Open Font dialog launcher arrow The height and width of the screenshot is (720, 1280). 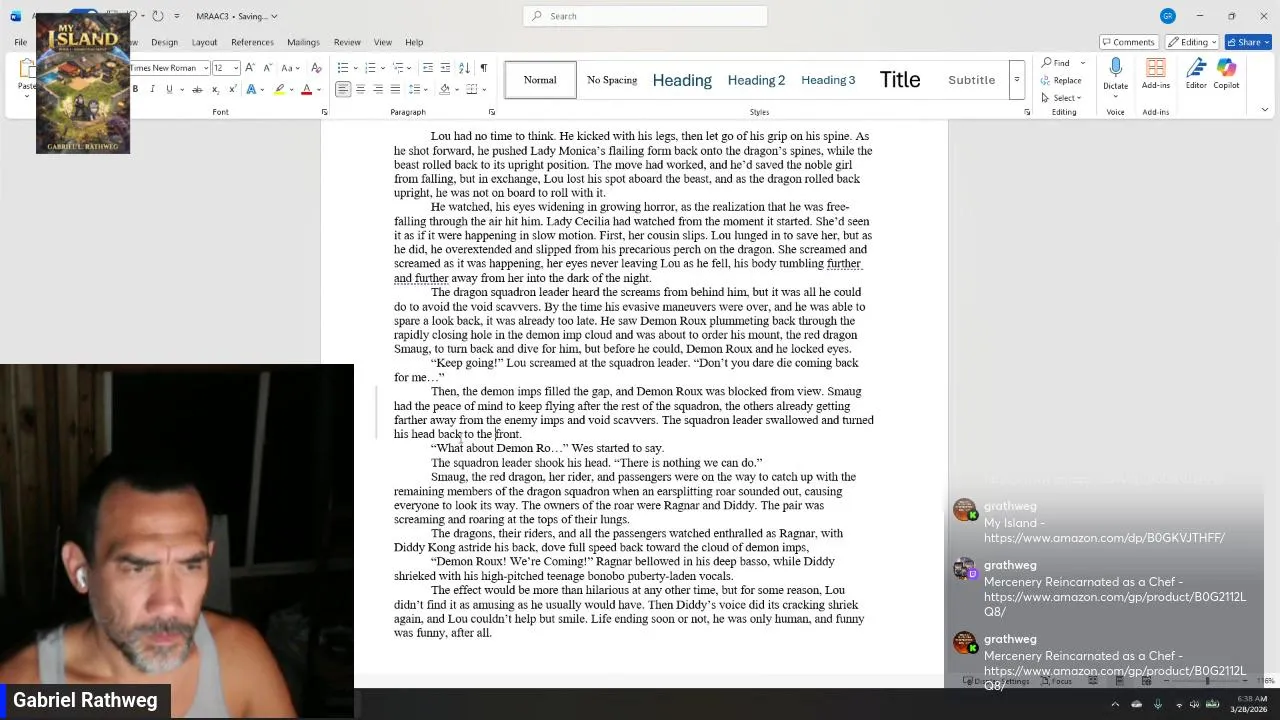(x=324, y=112)
